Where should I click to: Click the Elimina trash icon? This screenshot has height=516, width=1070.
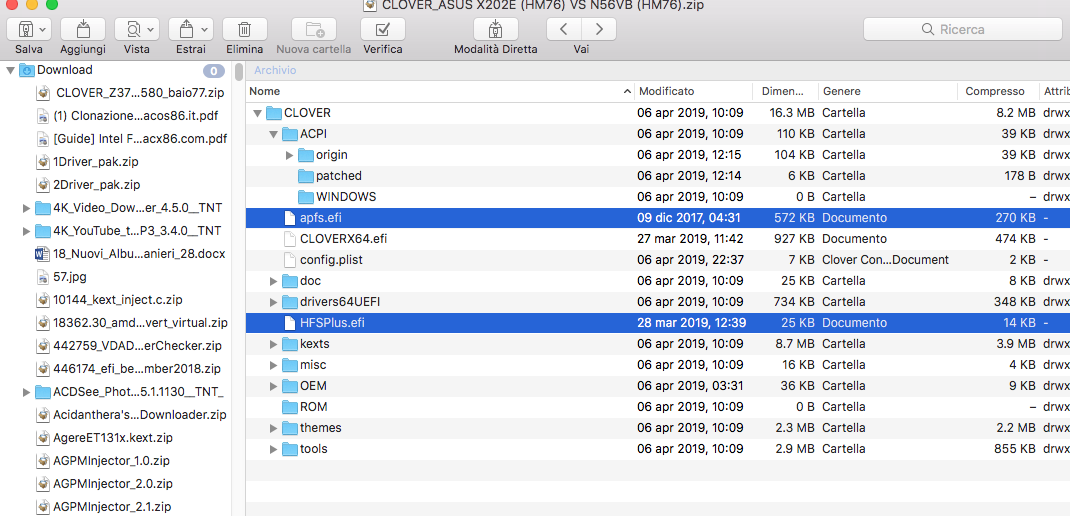[x=244, y=29]
